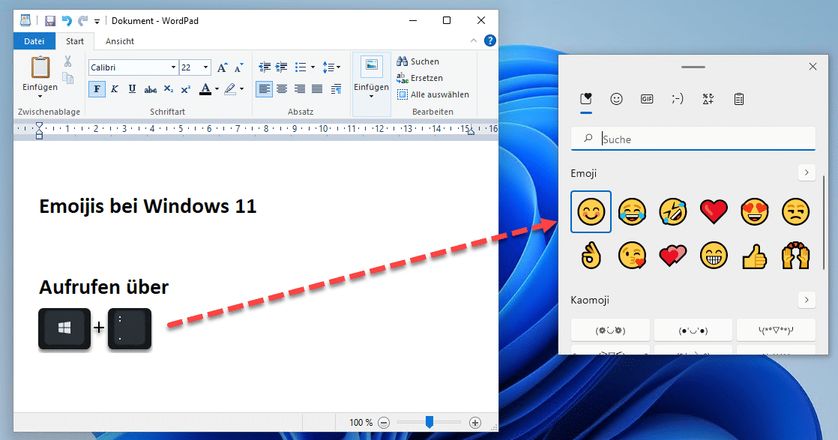Undo last action in WordPad
The image size is (838, 440).
[66, 21]
